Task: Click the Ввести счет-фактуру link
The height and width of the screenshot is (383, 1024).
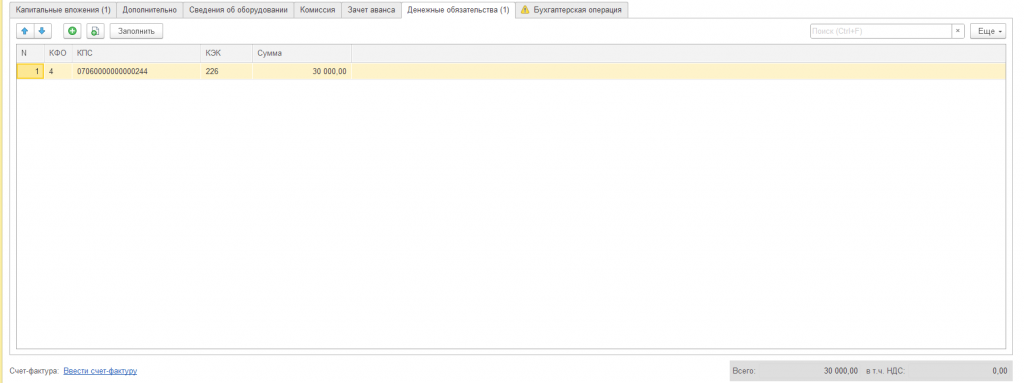Action: click(100, 371)
